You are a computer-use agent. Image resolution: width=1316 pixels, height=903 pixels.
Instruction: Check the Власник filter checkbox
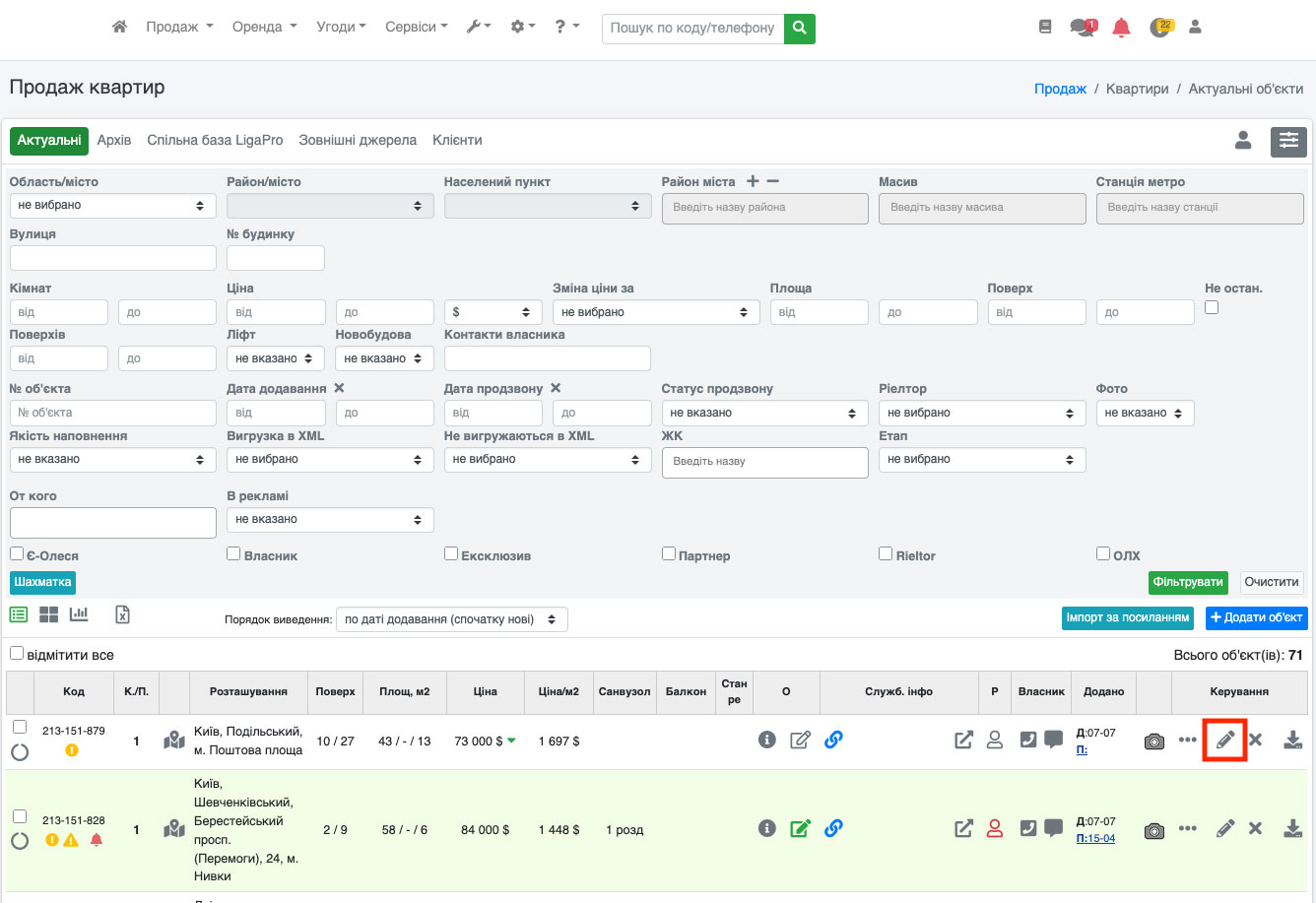coord(233,554)
